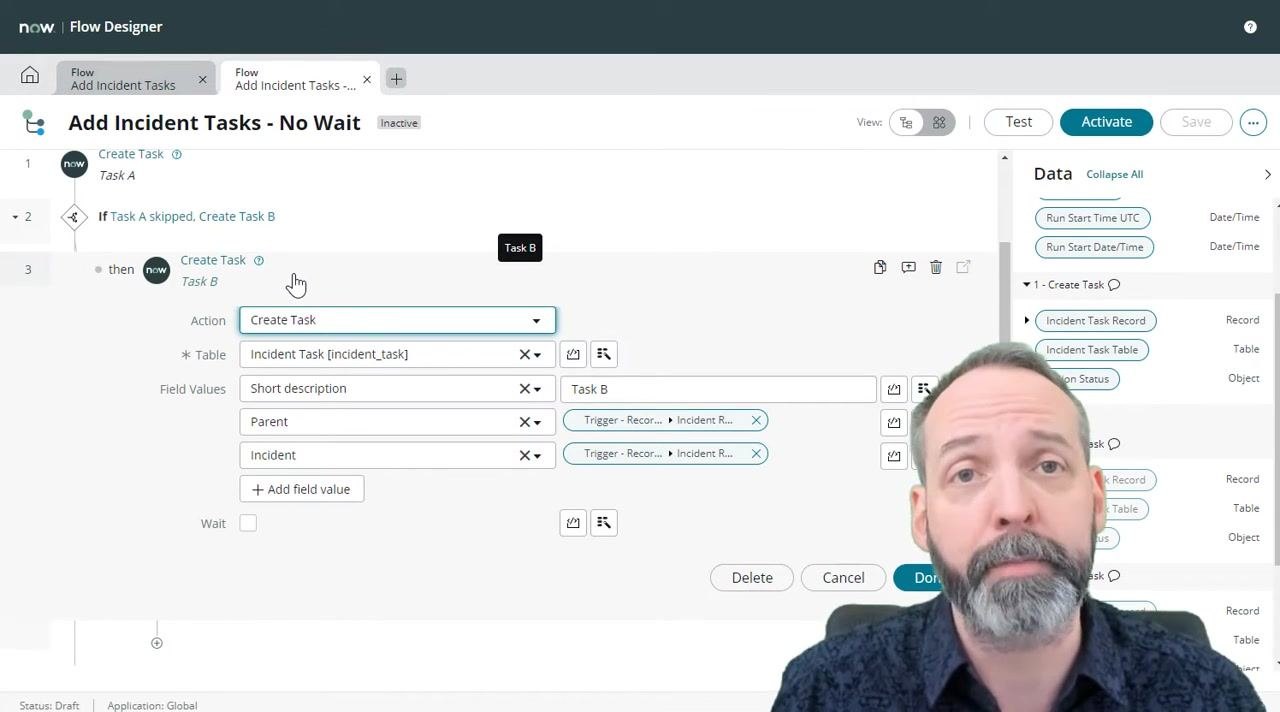Click Add field value button
1280x712 pixels.
click(x=302, y=489)
